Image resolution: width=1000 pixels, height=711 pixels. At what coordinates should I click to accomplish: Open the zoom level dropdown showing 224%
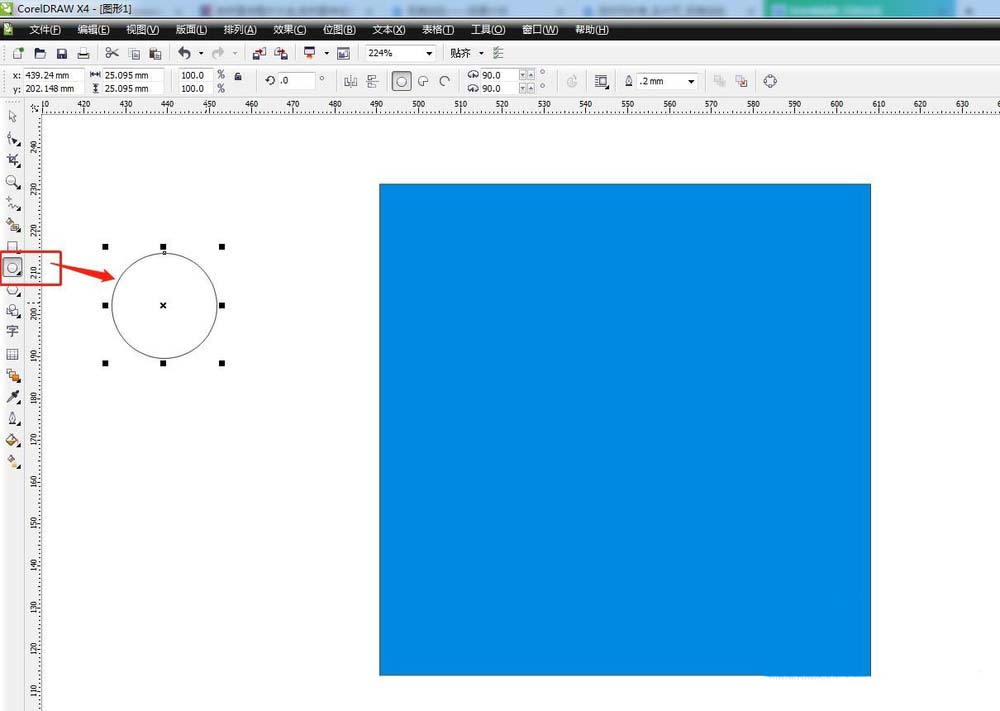428,52
